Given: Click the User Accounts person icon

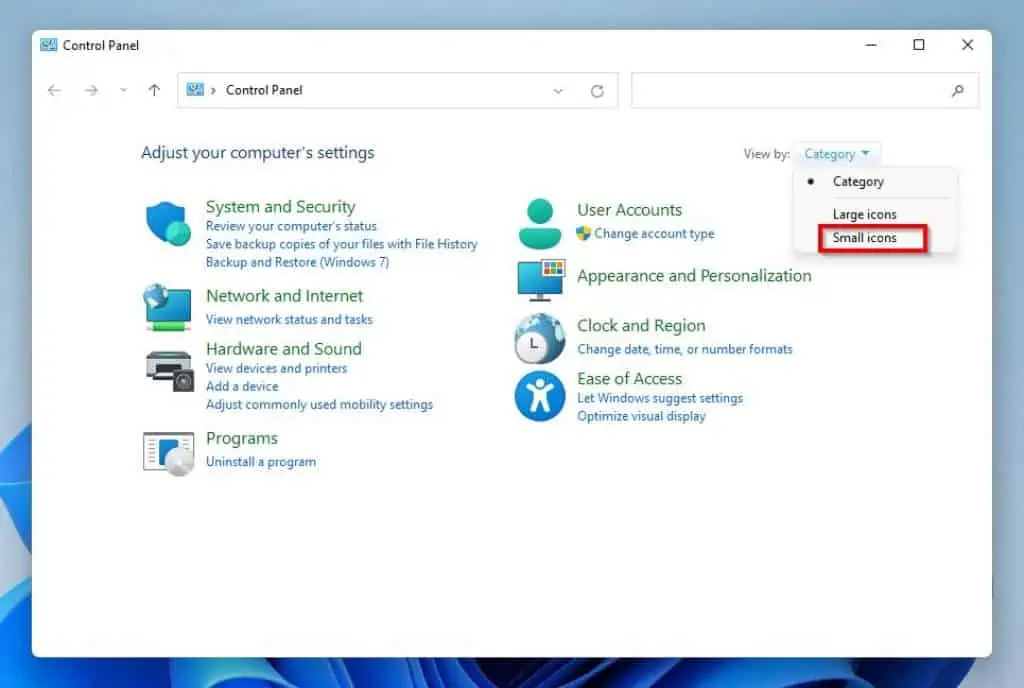Looking at the screenshot, I should click(540, 223).
